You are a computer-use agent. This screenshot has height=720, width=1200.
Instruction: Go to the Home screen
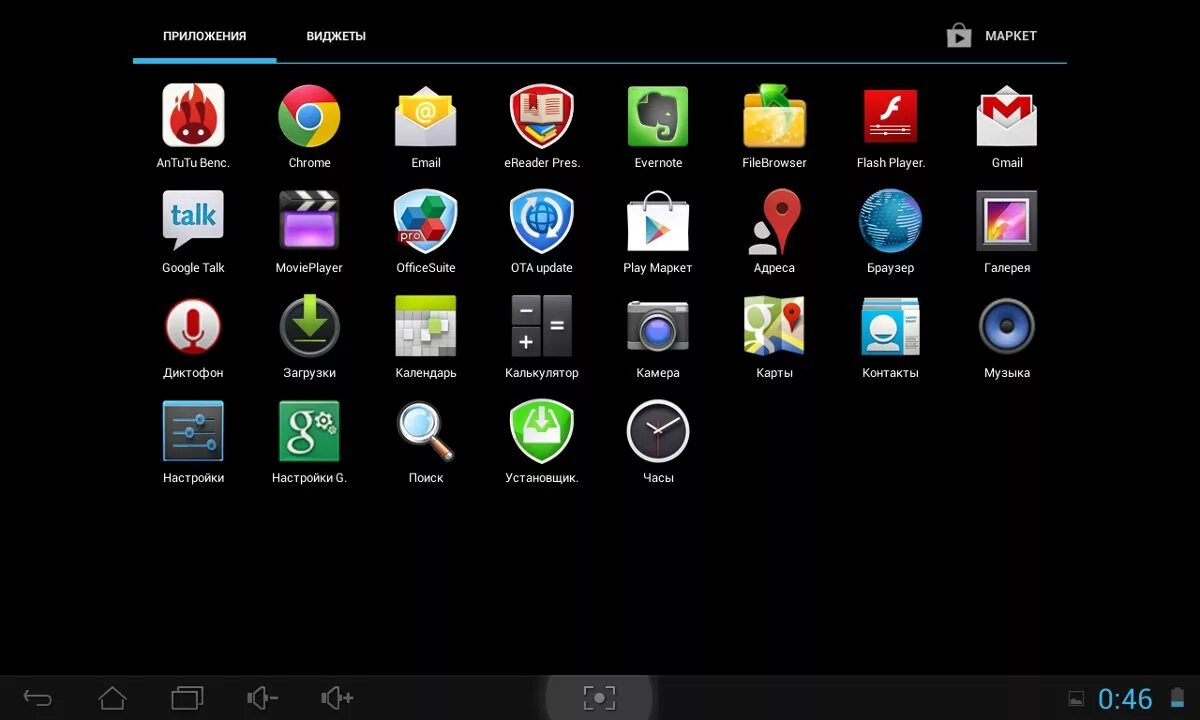click(112, 697)
